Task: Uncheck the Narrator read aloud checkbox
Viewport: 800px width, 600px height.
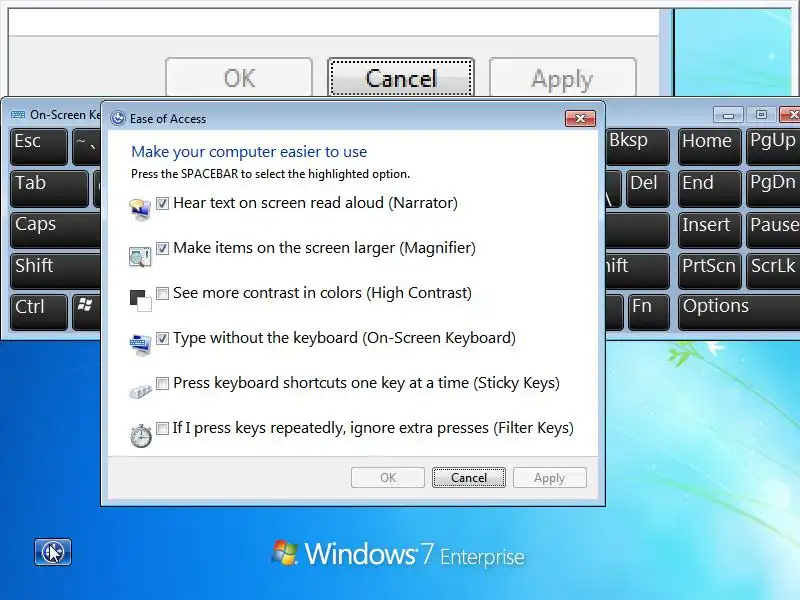Action: (162, 204)
